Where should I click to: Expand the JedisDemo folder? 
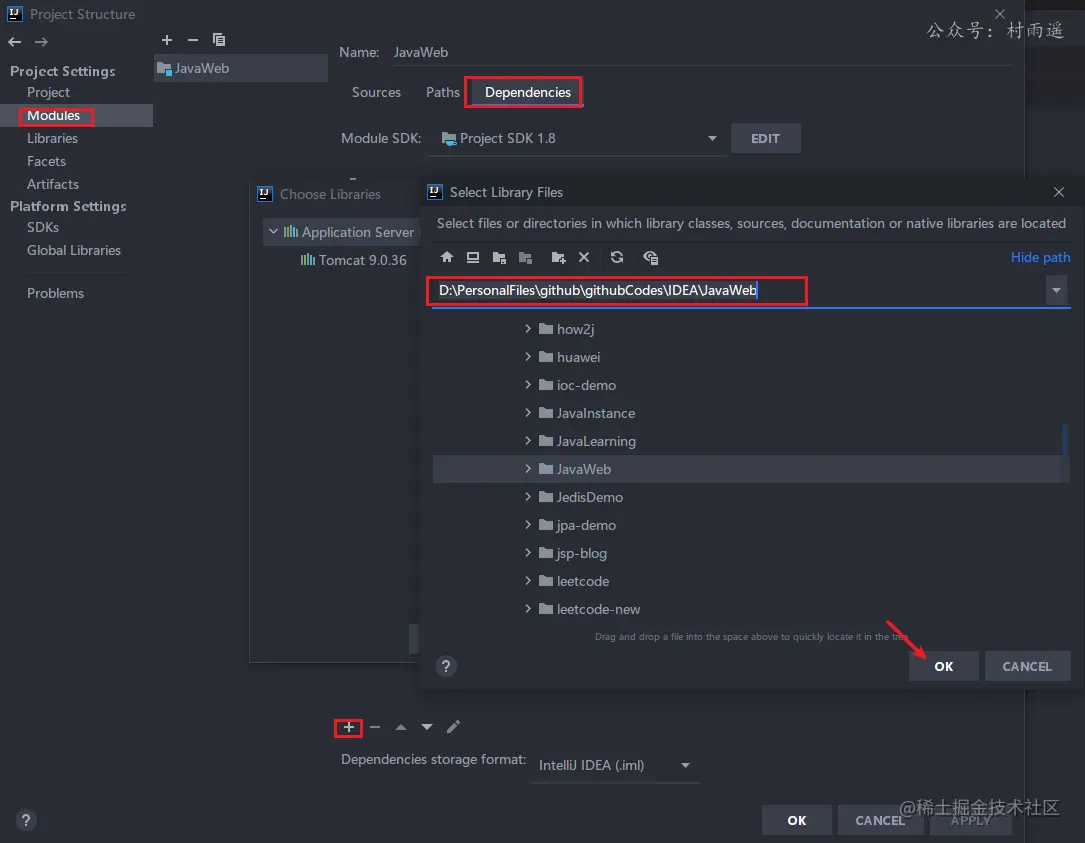528,497
